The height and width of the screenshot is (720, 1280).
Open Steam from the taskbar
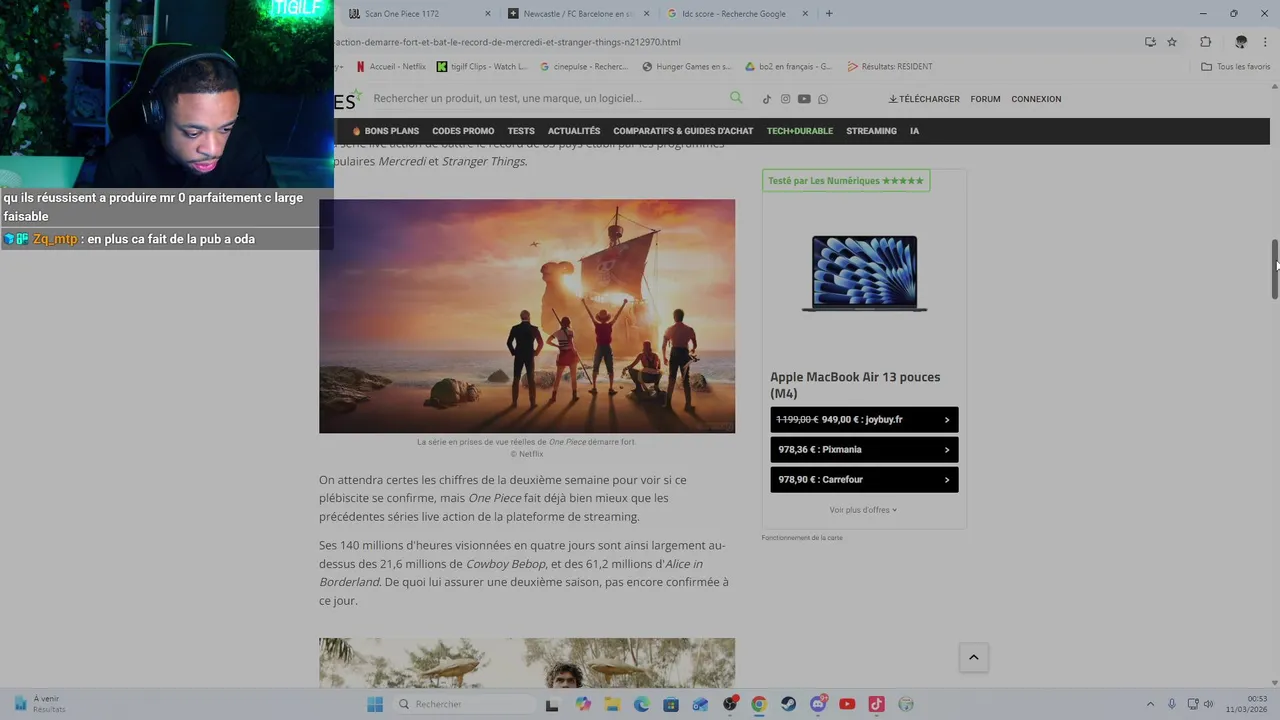[789, 704]
